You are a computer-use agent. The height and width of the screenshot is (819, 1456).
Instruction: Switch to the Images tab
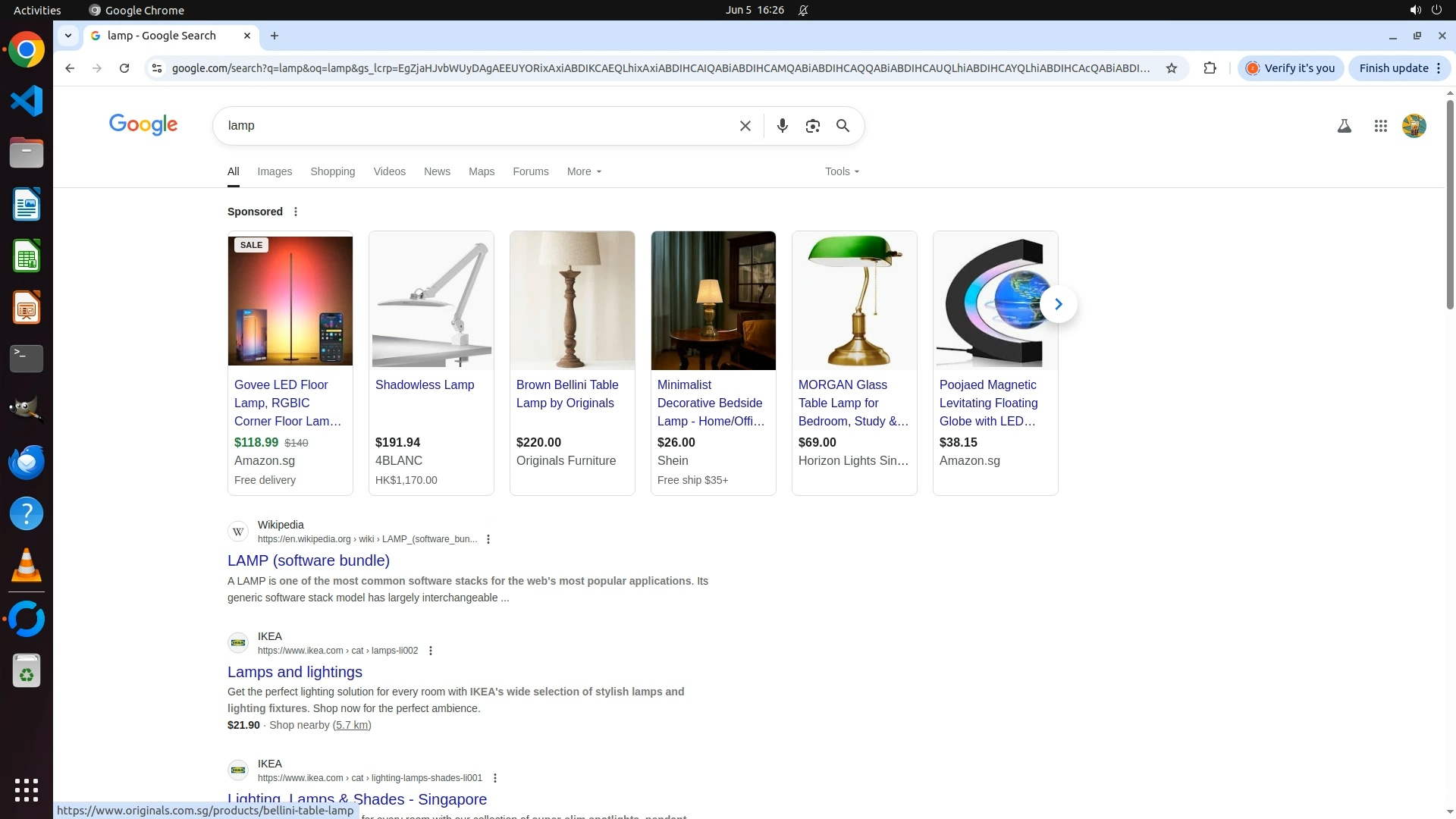click(x=275, y=171)
